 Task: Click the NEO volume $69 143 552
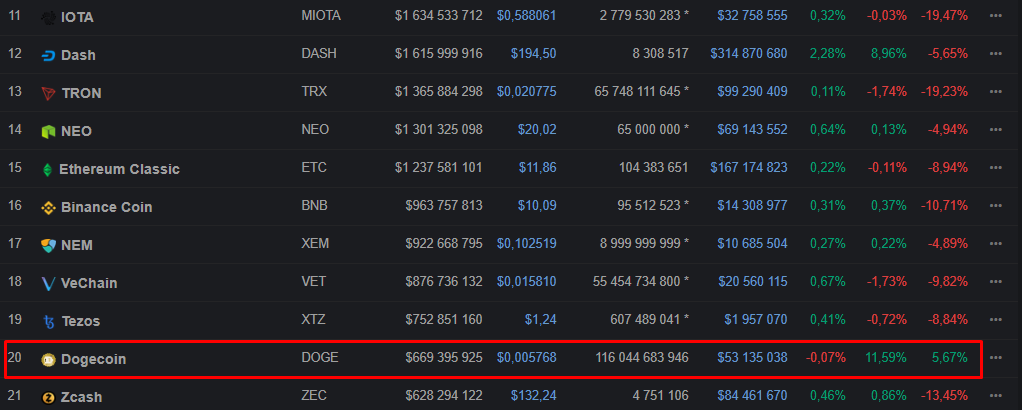tap(753, 129)
